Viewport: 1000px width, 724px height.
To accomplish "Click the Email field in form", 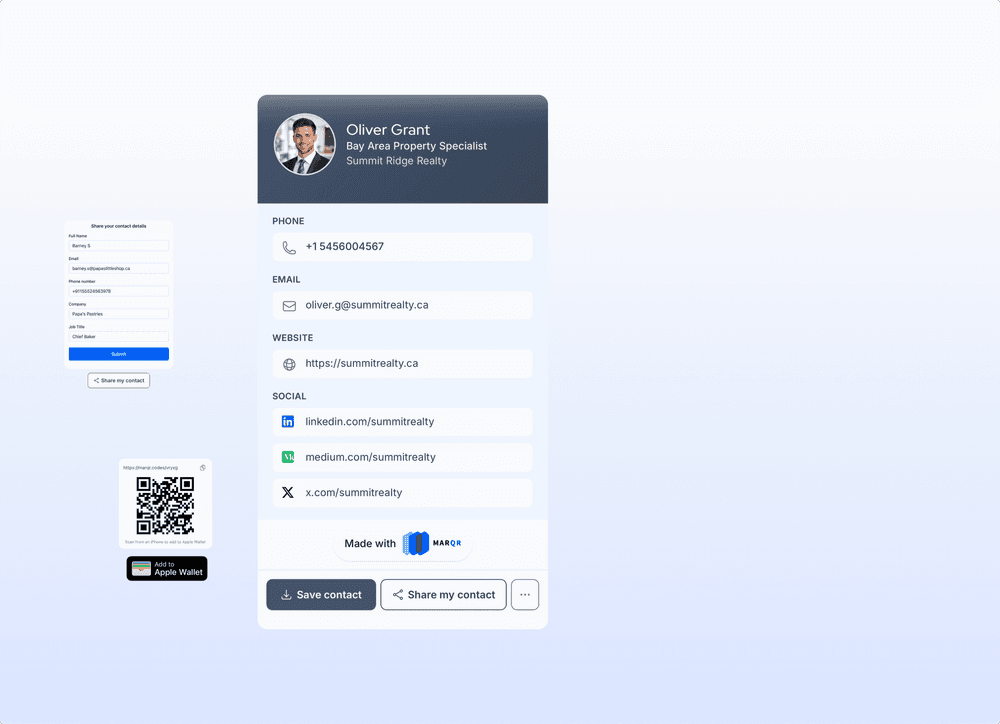I will (x=119, y=269).
